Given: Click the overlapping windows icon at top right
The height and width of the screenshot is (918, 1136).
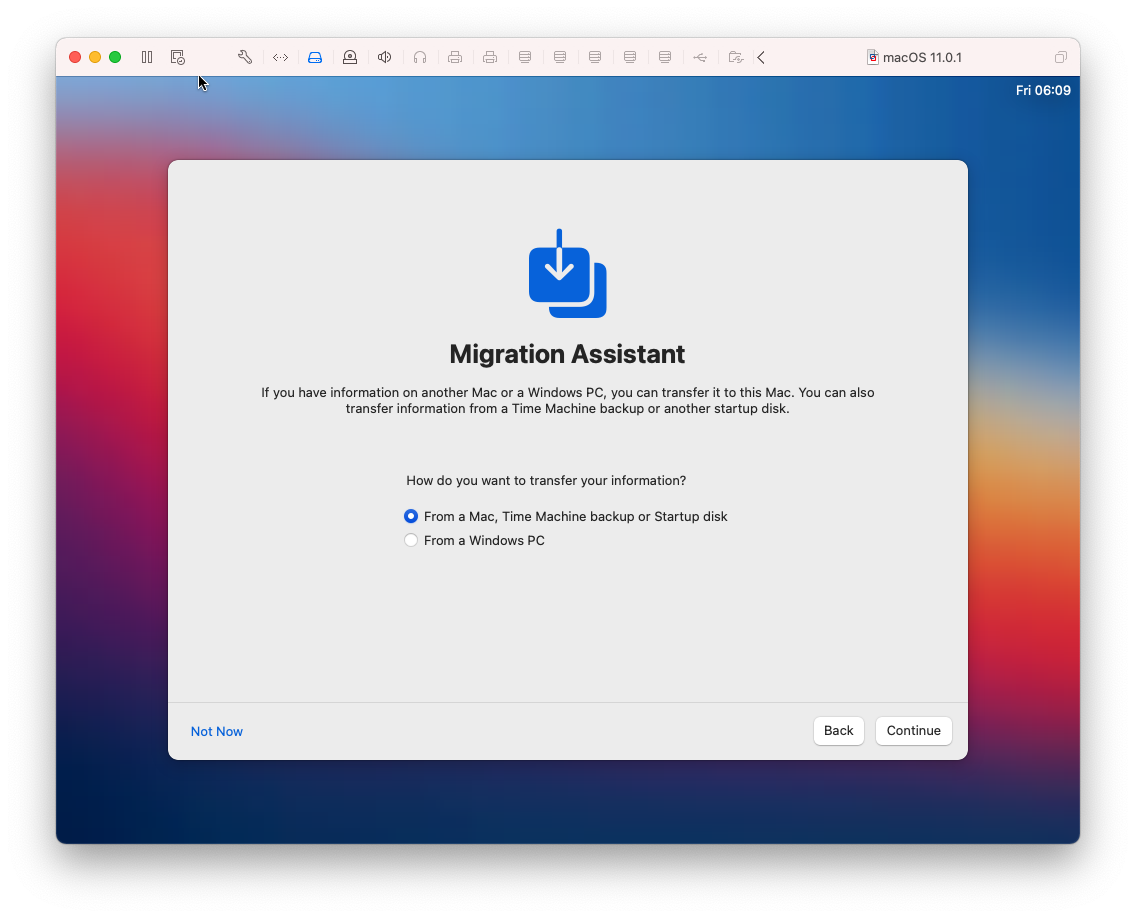Looking at the screenshot, I should [x=1061, y=57].
